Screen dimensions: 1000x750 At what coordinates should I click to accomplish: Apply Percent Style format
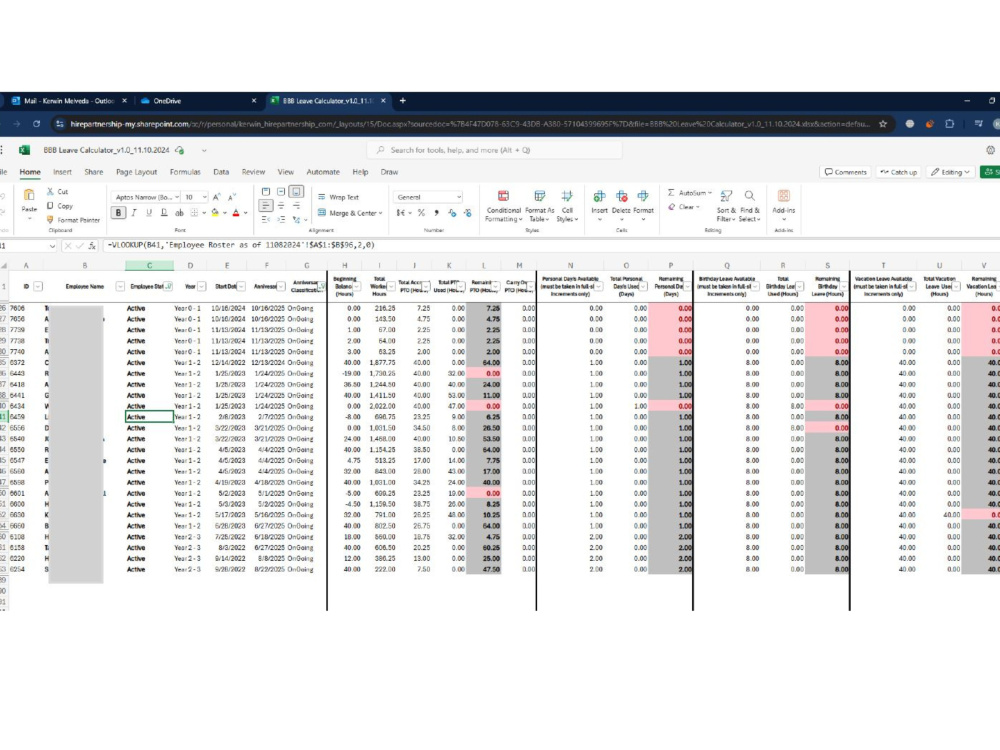coord(422,213)
